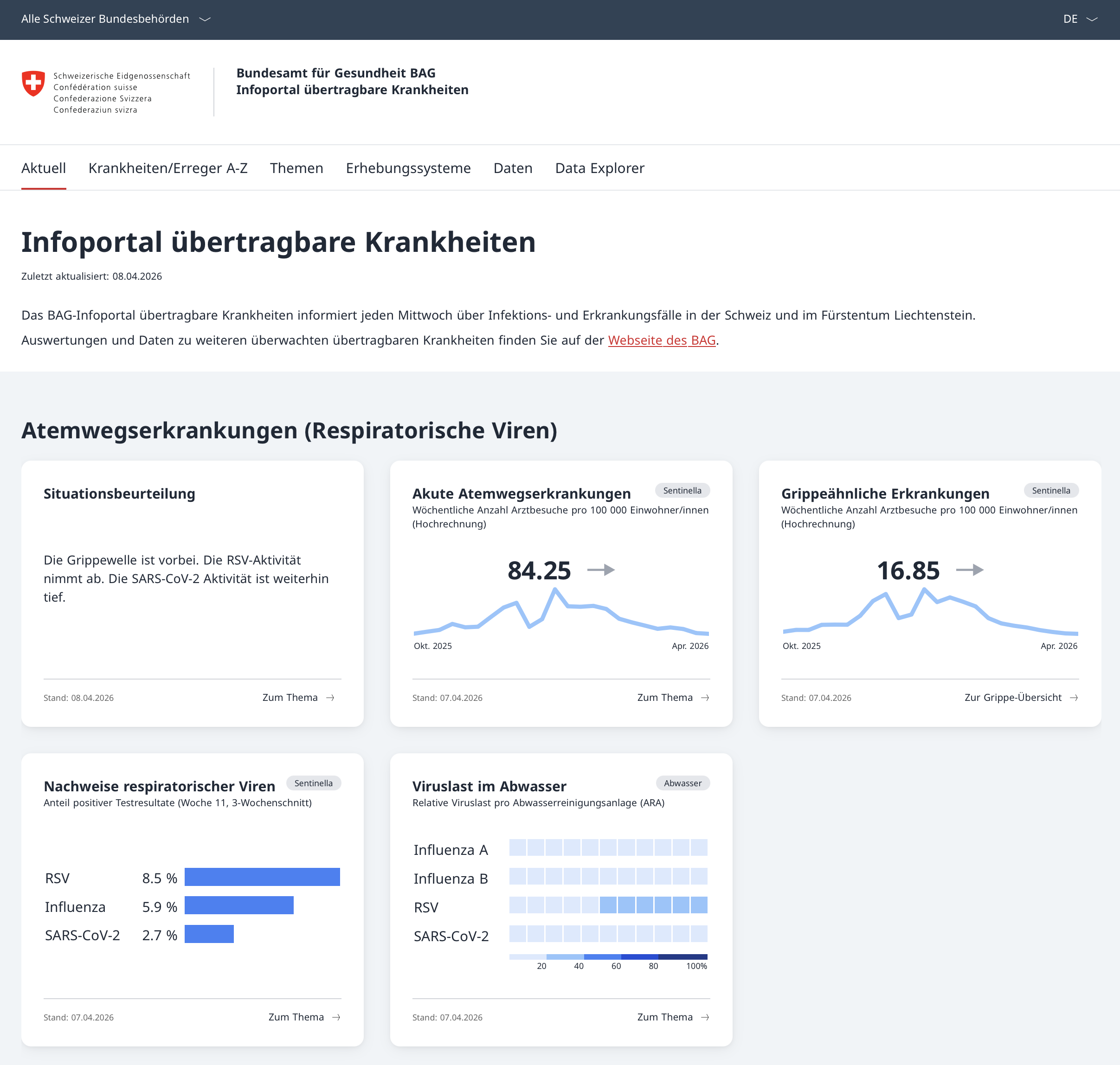Click the Swiss coat of arms logo
Image resolution: width=1120 pixels, height=1065 pixels.
coord(33,83)
